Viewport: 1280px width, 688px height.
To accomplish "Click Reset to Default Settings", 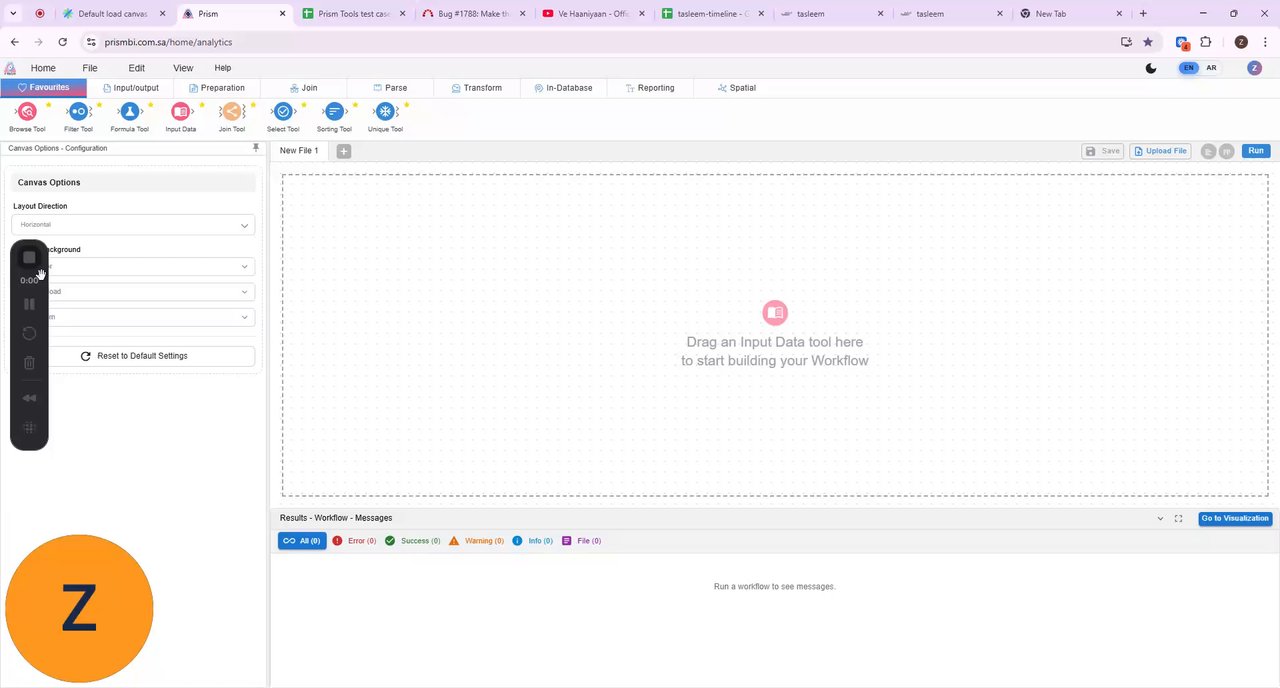I will tap(133, 356).
